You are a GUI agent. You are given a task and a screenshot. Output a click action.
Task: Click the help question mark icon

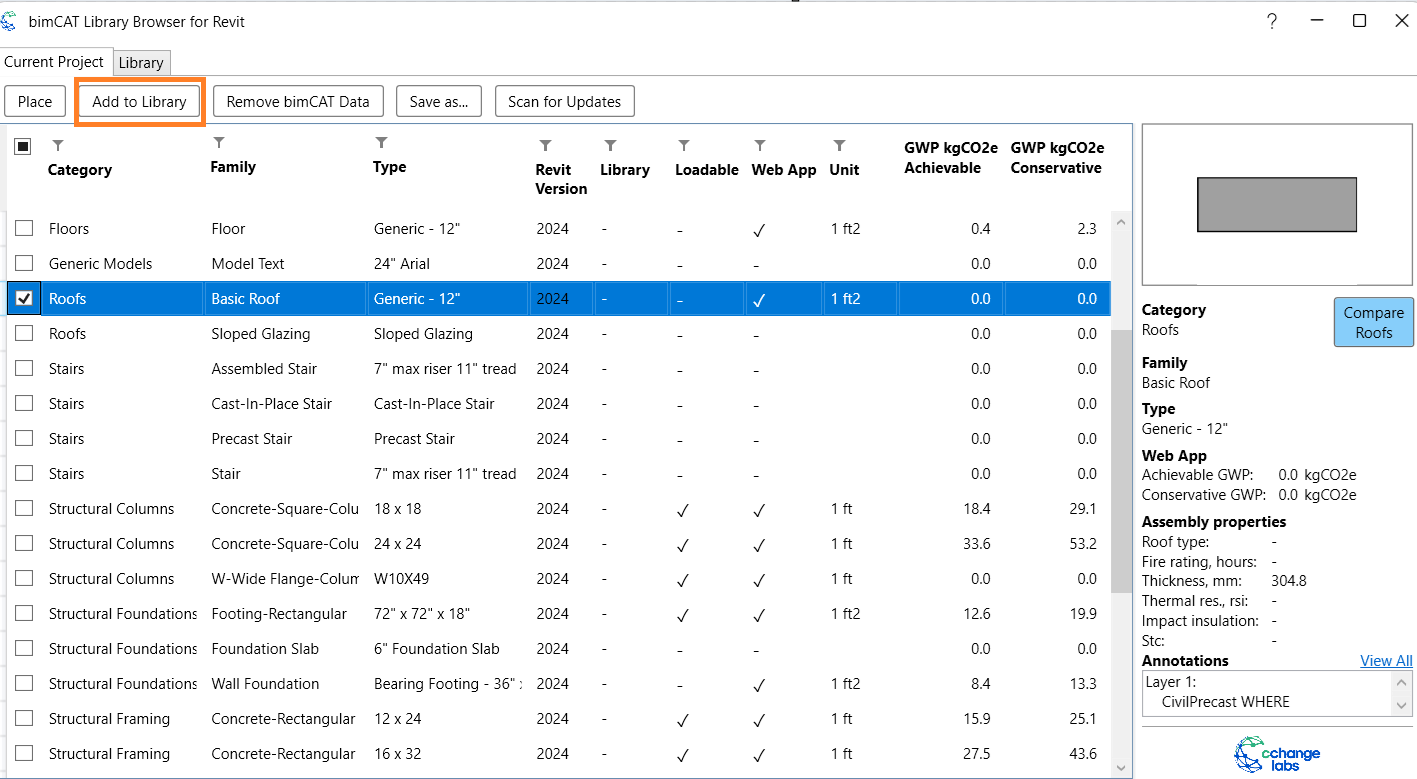(1272, 21)
